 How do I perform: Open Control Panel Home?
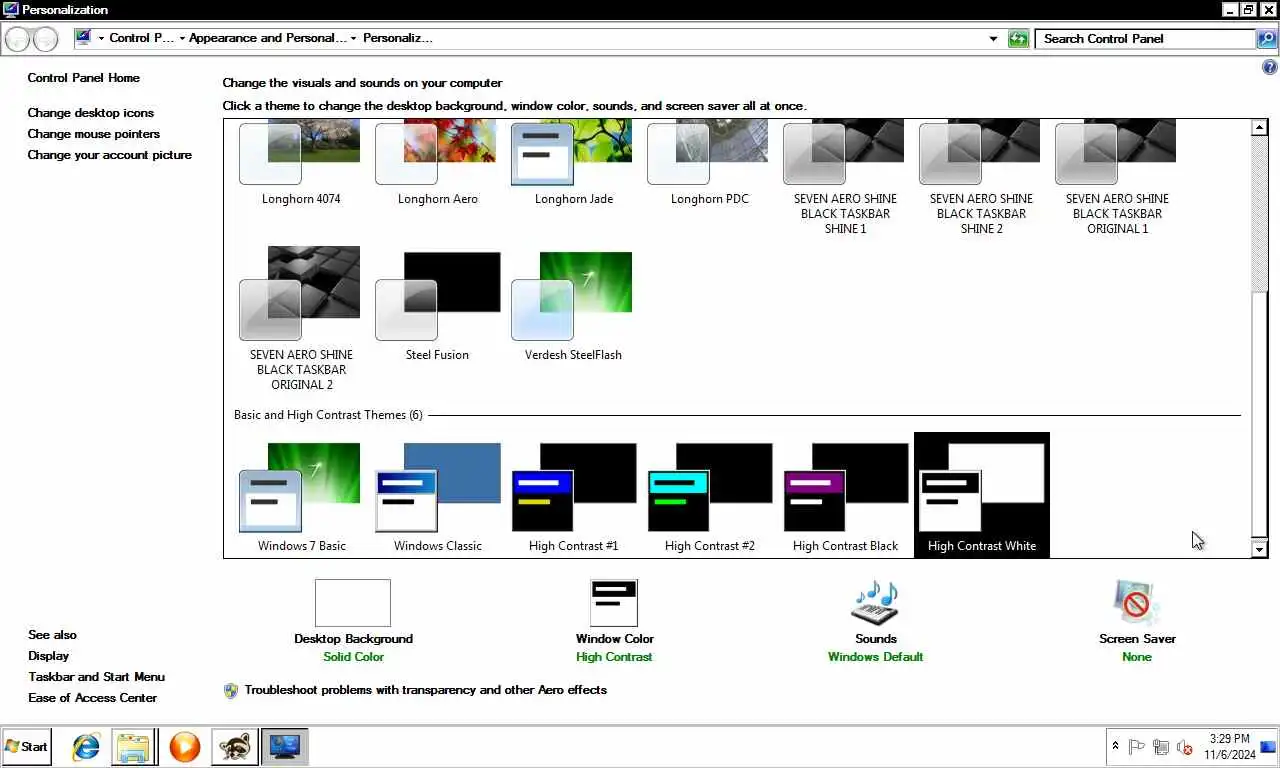click(83, 78)
